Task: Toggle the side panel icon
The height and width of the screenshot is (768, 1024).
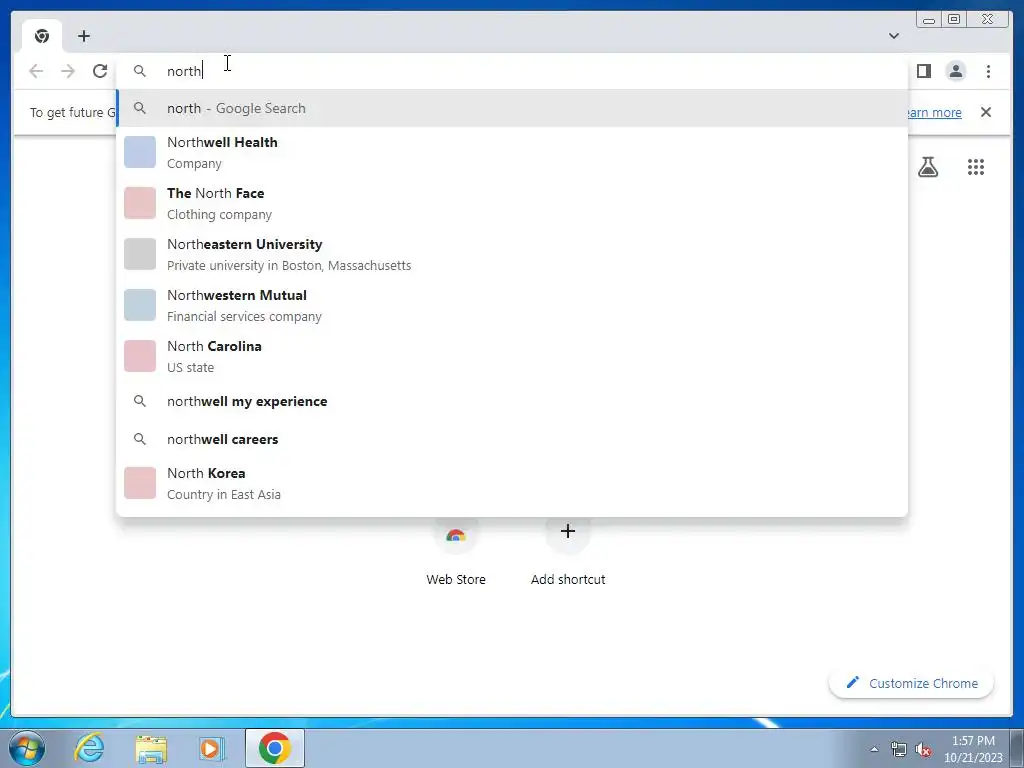Action: pyautogui.click(x=923, y=71)
